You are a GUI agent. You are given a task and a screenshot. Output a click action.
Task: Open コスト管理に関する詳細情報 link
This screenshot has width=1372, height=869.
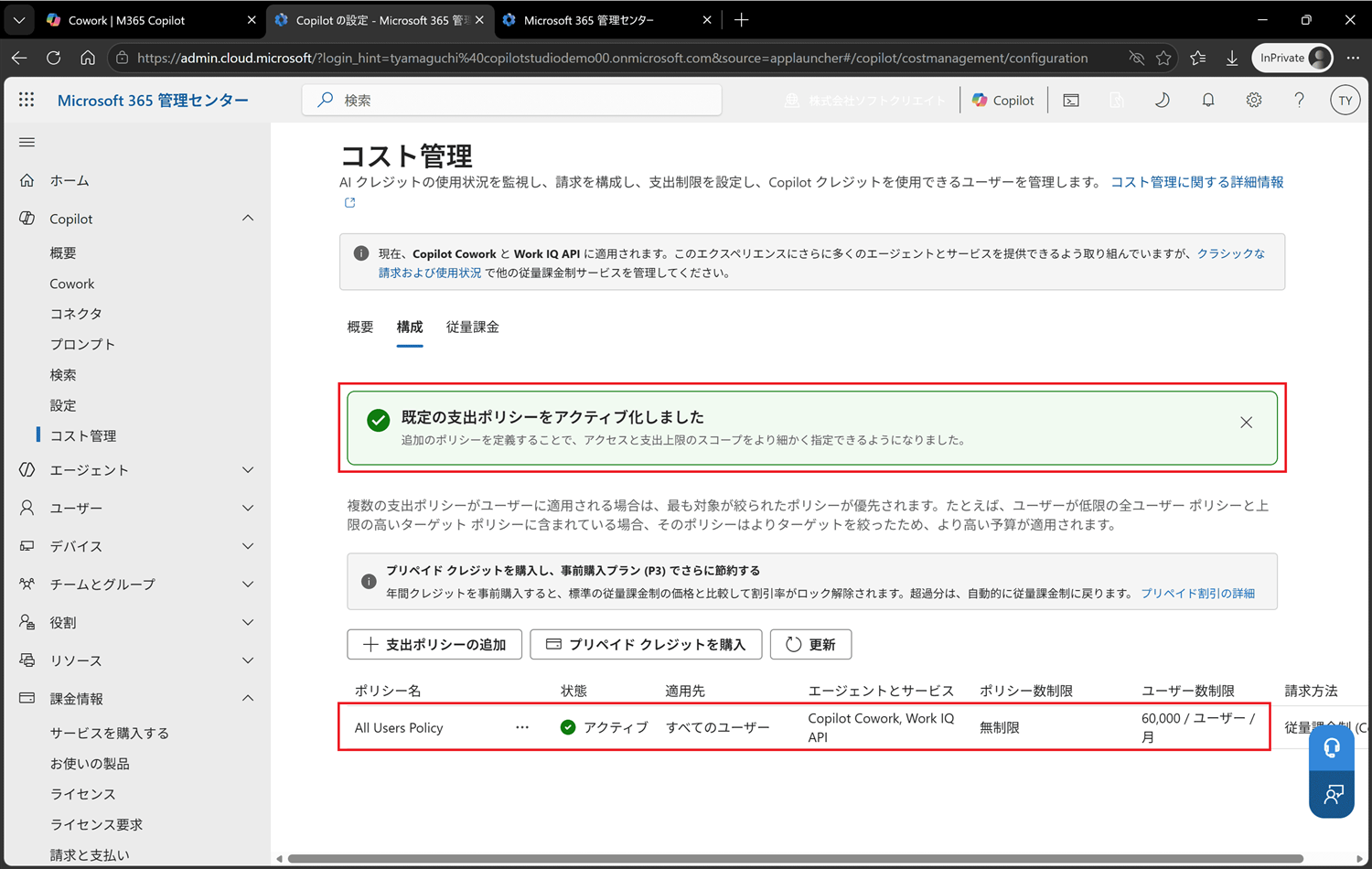pyautogui.click(x=1197, y=182)
